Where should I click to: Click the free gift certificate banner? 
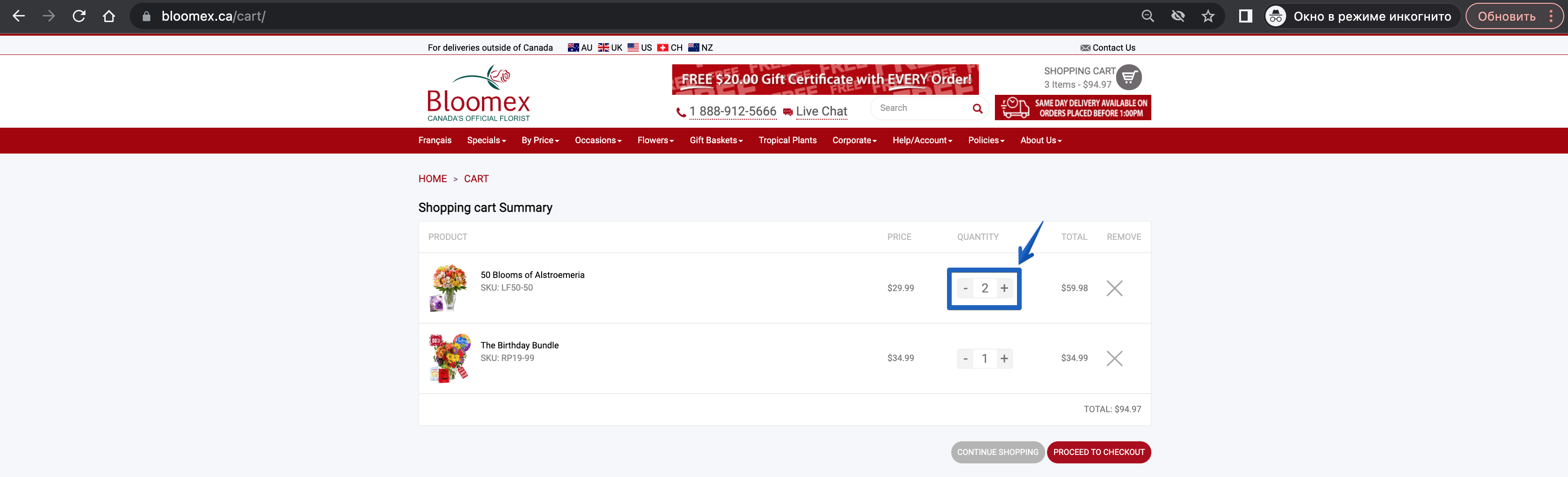(825, 80)
